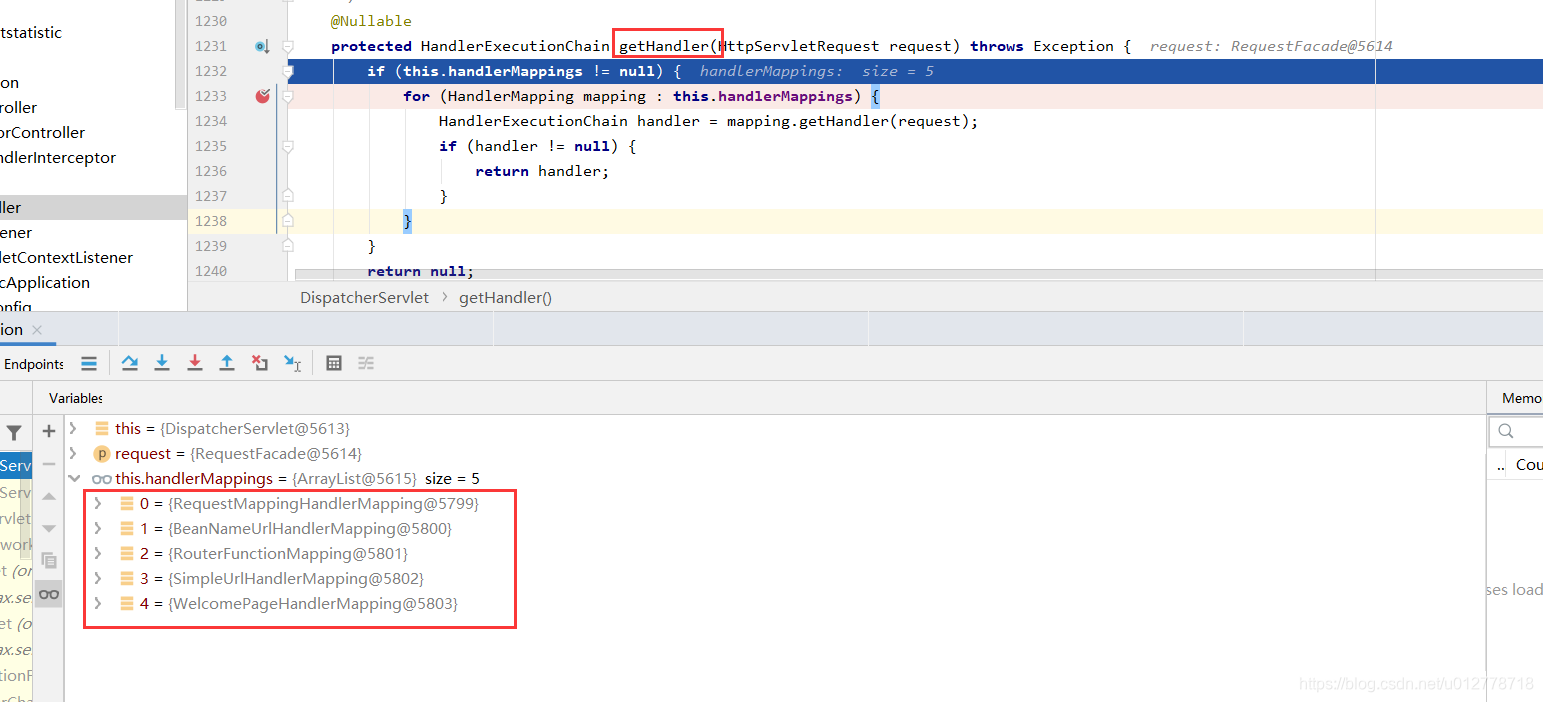The image size is (1543, 702).
Task: Click the Step Over debugger icon
Action: pos(130,363)
